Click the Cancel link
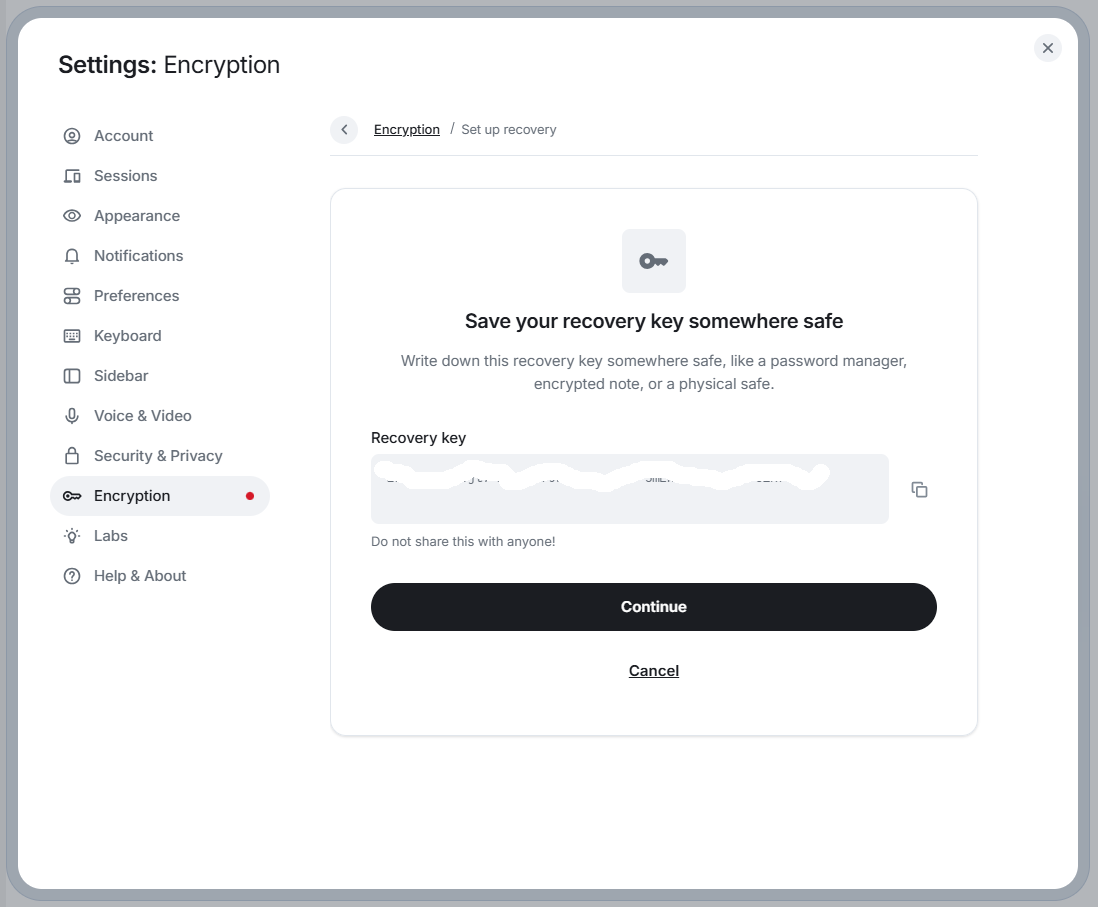Screen dimensions: 1098x907 click(653, 670)
